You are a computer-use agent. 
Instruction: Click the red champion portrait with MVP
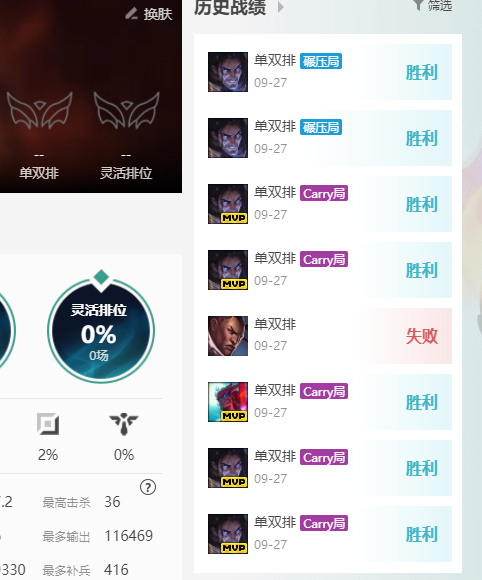228,402
